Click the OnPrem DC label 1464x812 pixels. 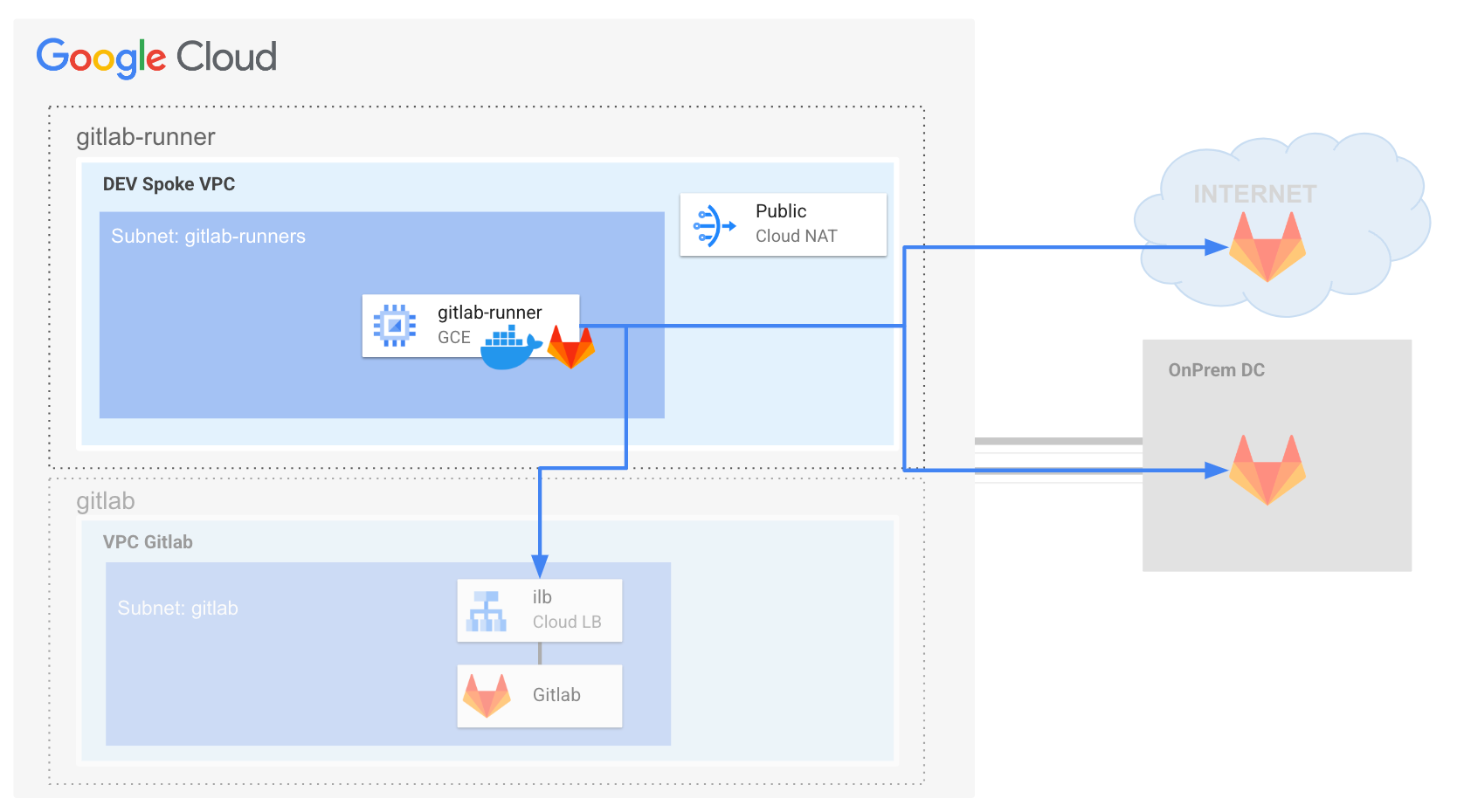click(x=1217, y=370)
